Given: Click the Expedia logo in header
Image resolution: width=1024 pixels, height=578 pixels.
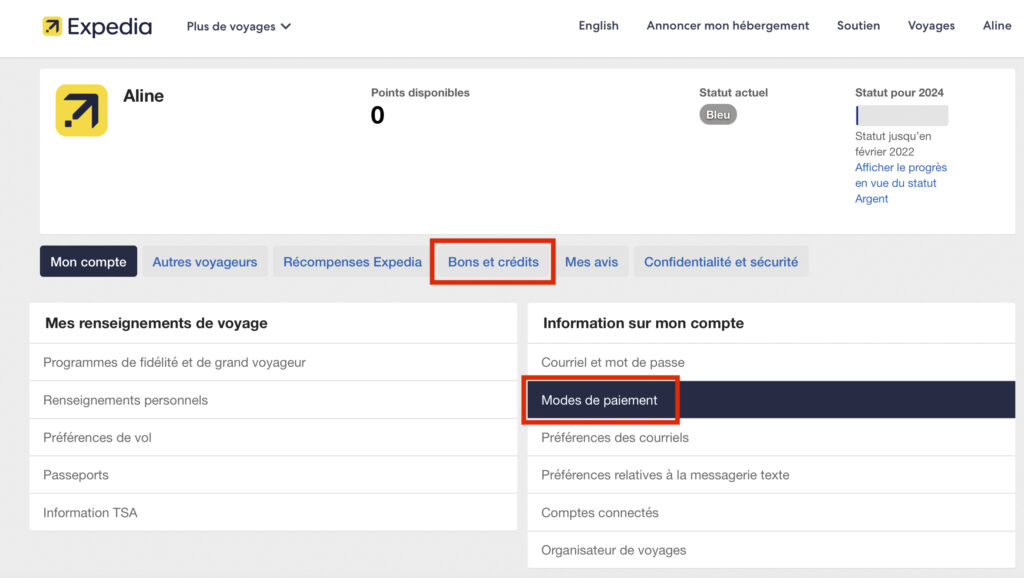Looking at the screenshot, I should coord(97,26).
